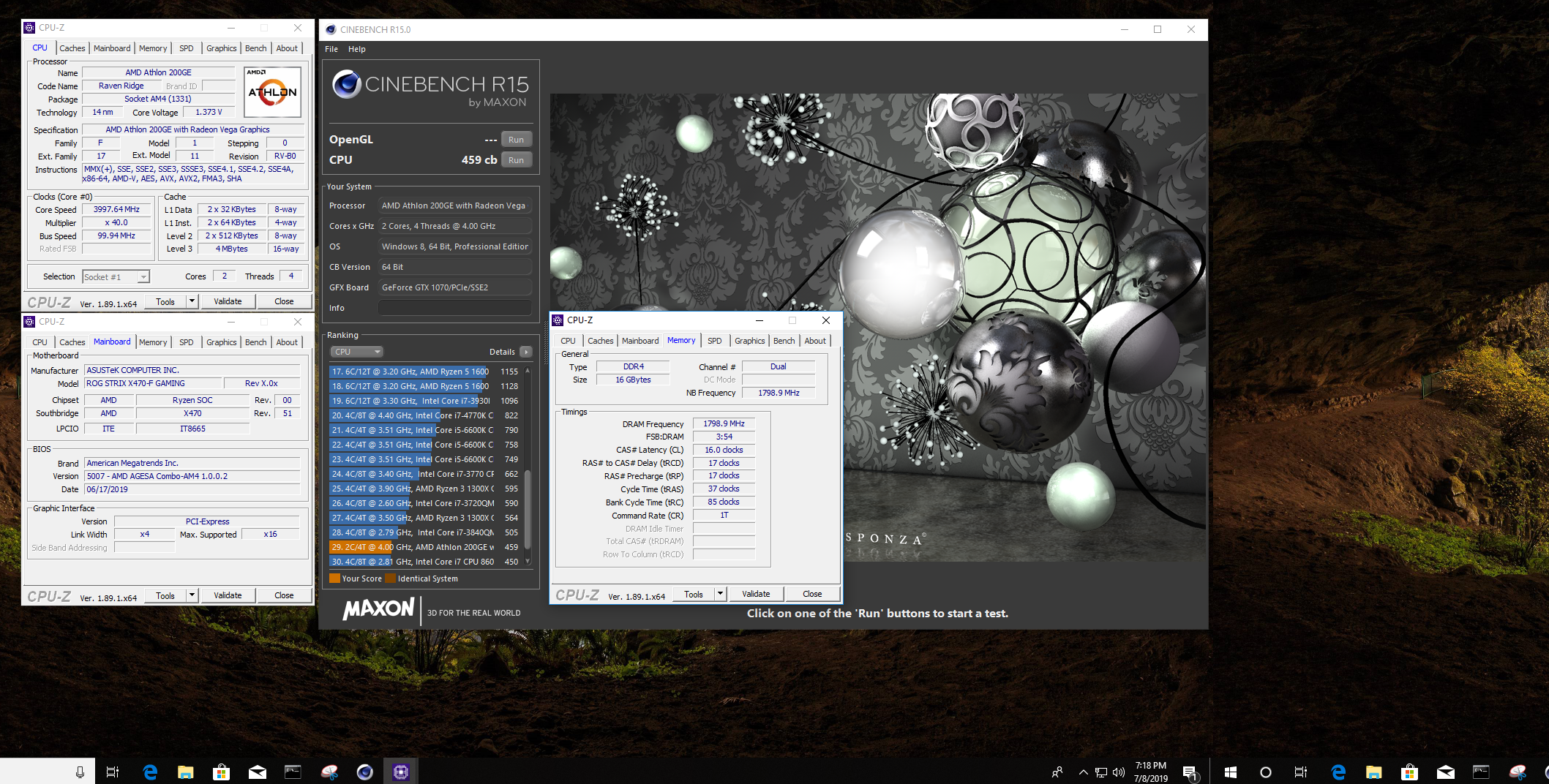1549x784 pixels.
Task: Open the Action Center notification icon
Action: [x=1190, y=772]
